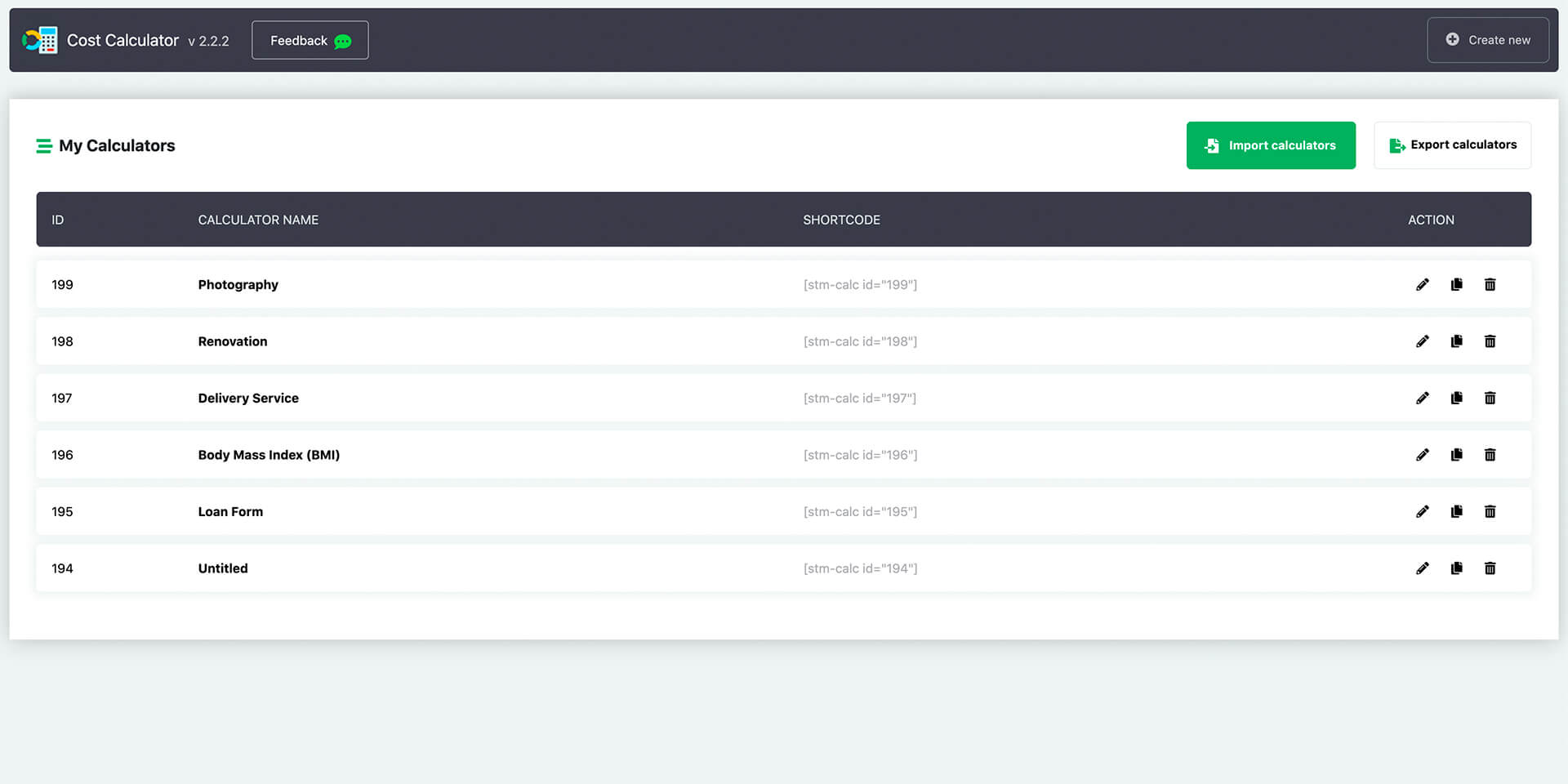Edit the Renovation calculator
This screenshot has height=784, width=1568.
1423,341
